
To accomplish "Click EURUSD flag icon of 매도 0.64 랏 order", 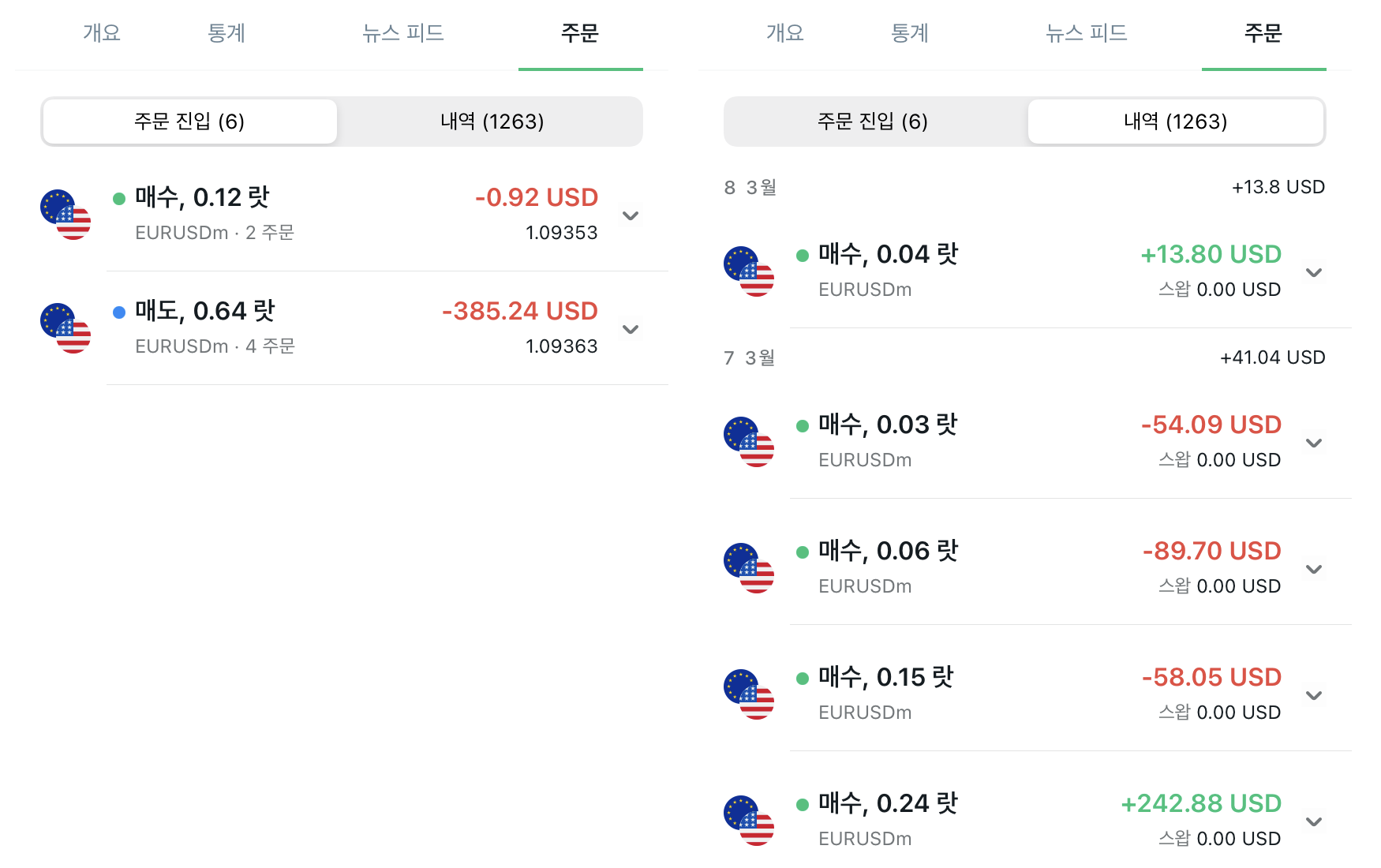I will (65, 328).
